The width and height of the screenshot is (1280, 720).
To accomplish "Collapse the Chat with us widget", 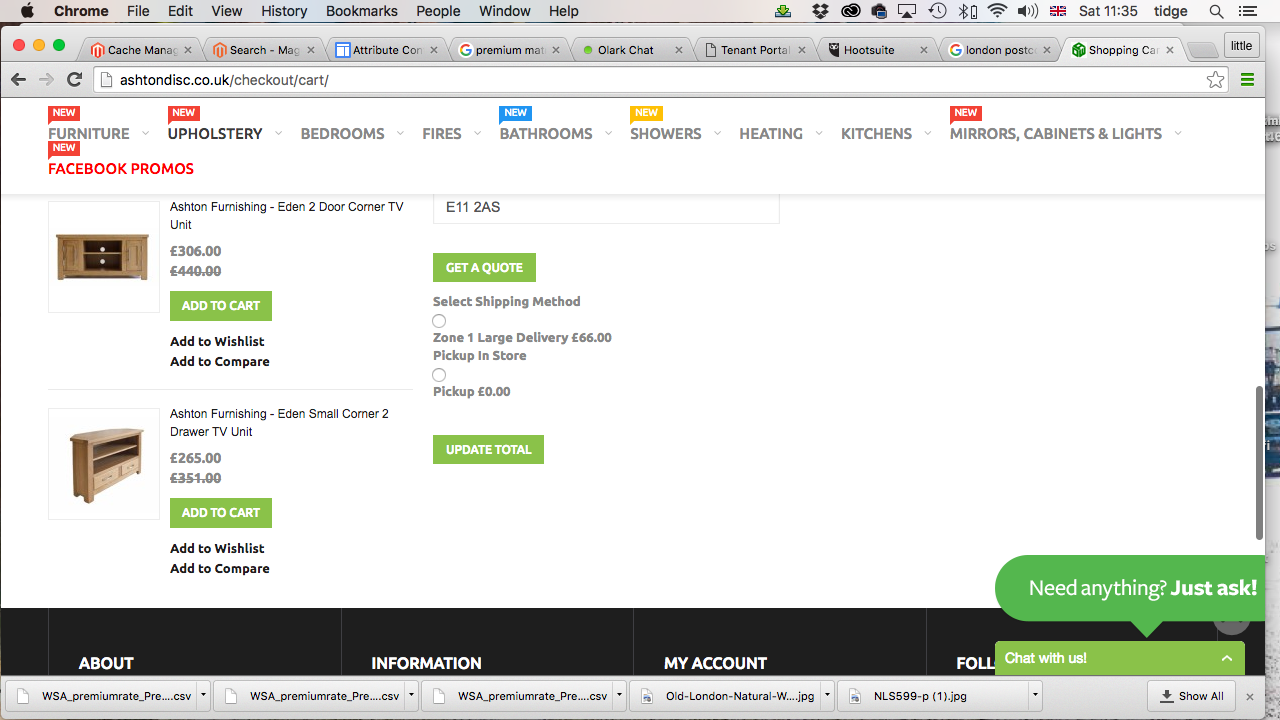I will (x=1226, y=658).
